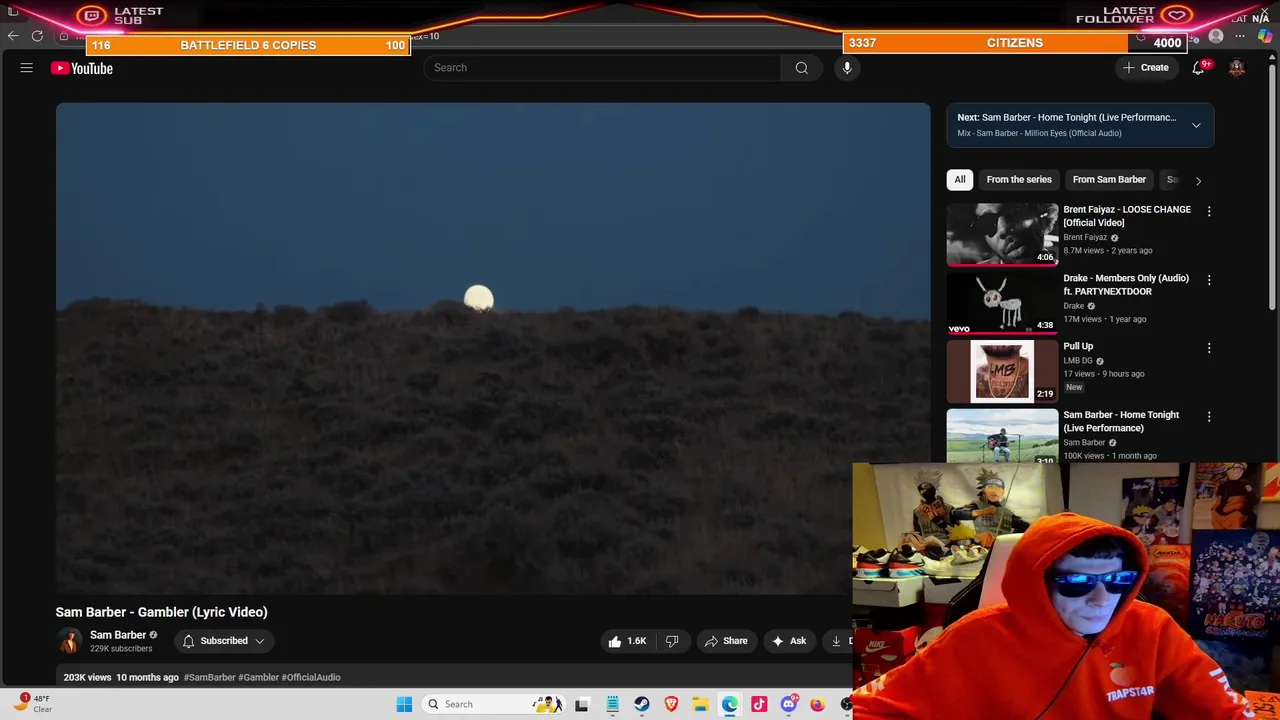Open the Pull Up video title
The image size is (1280, 720).
[x=1078, y=346]
